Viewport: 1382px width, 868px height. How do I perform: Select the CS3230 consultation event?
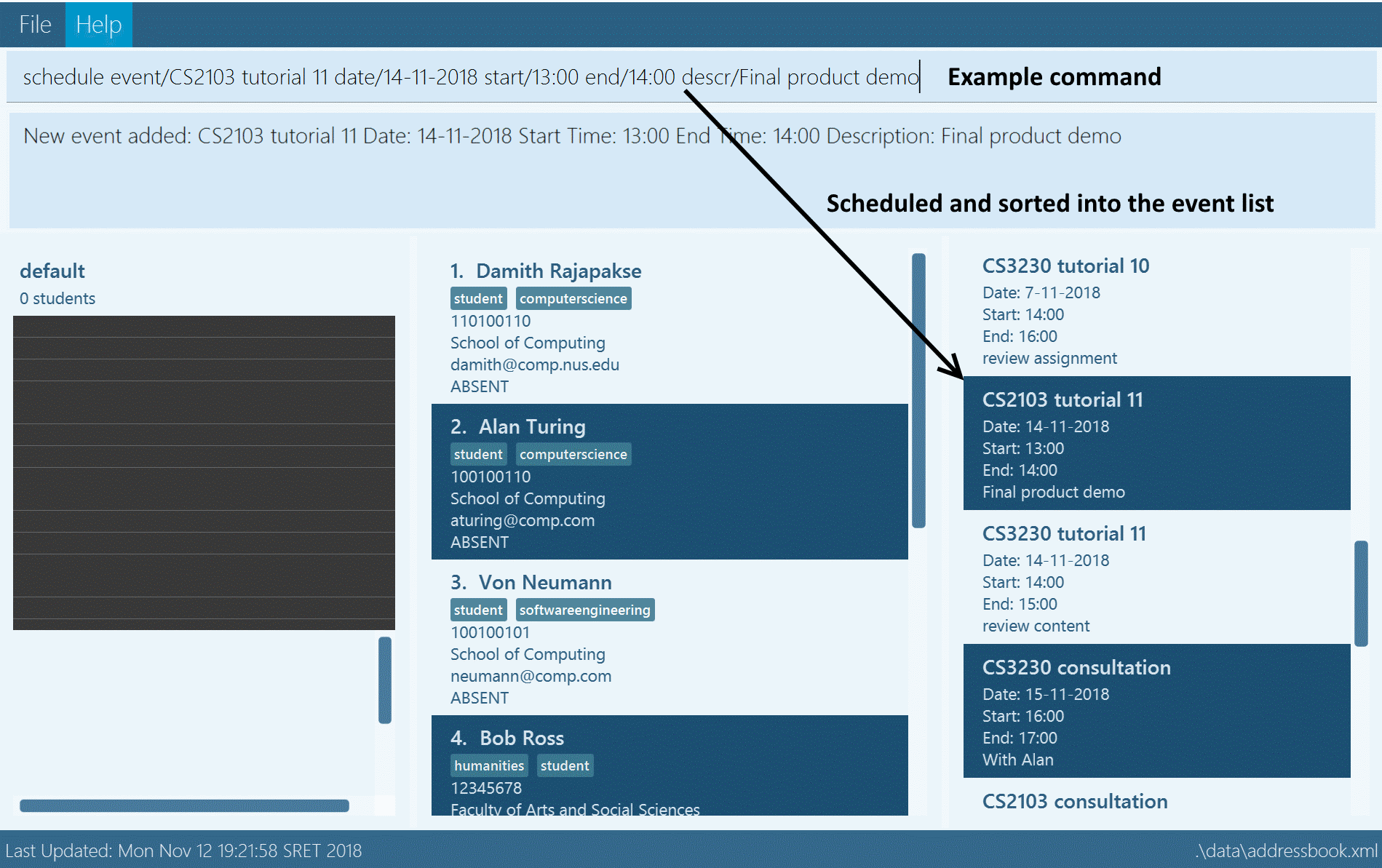1157,711
